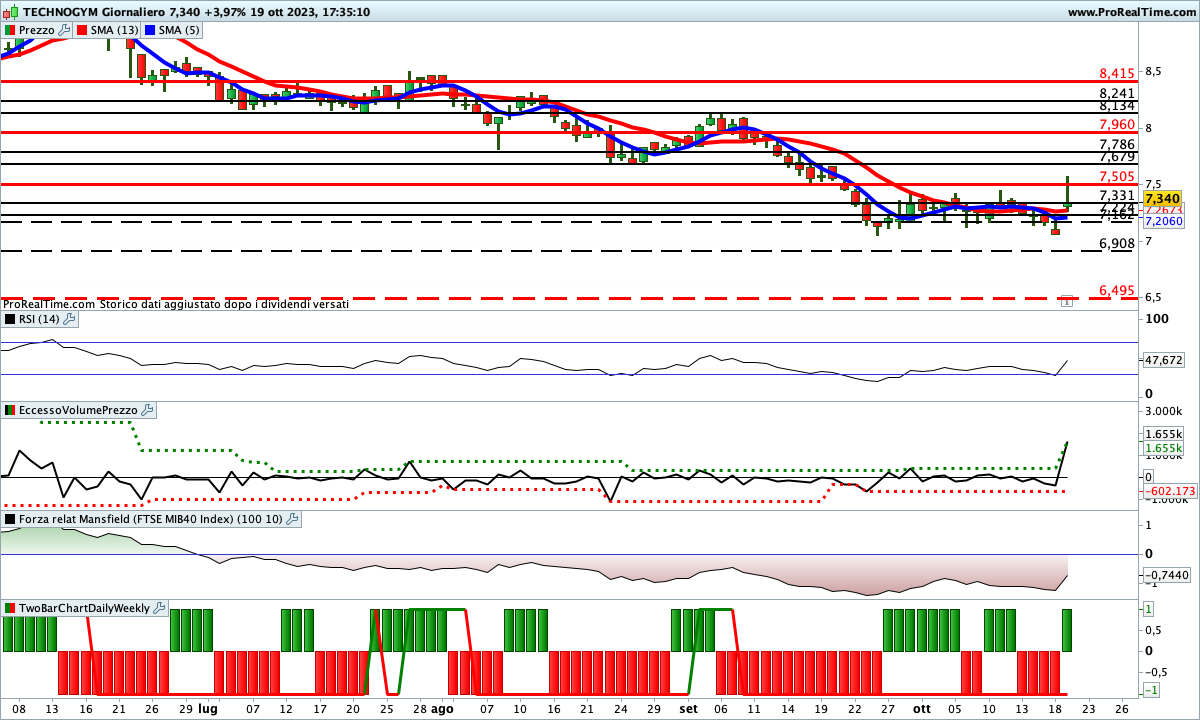Open the EccessoVolumePrezzo settings wrench
Screen dimensions: 1200x720
147,410
